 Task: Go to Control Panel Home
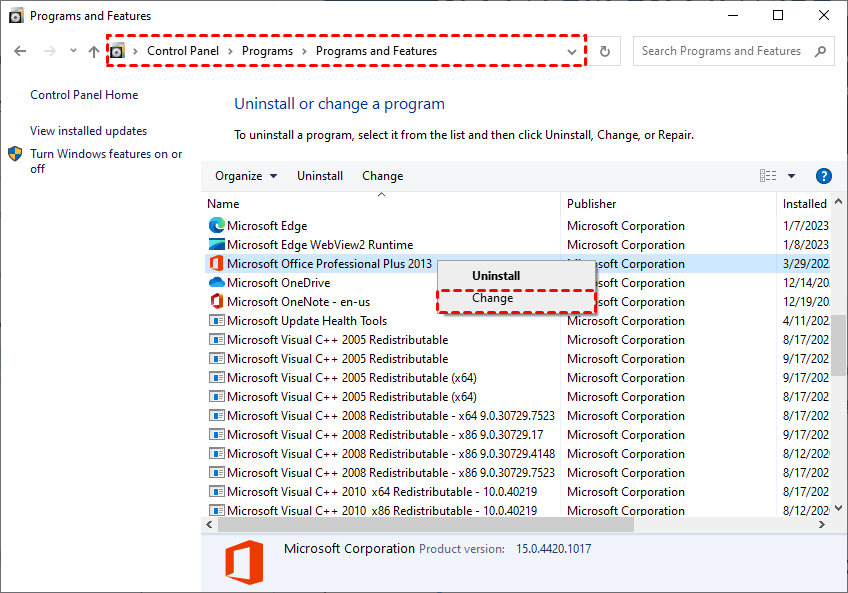(84, 95)
